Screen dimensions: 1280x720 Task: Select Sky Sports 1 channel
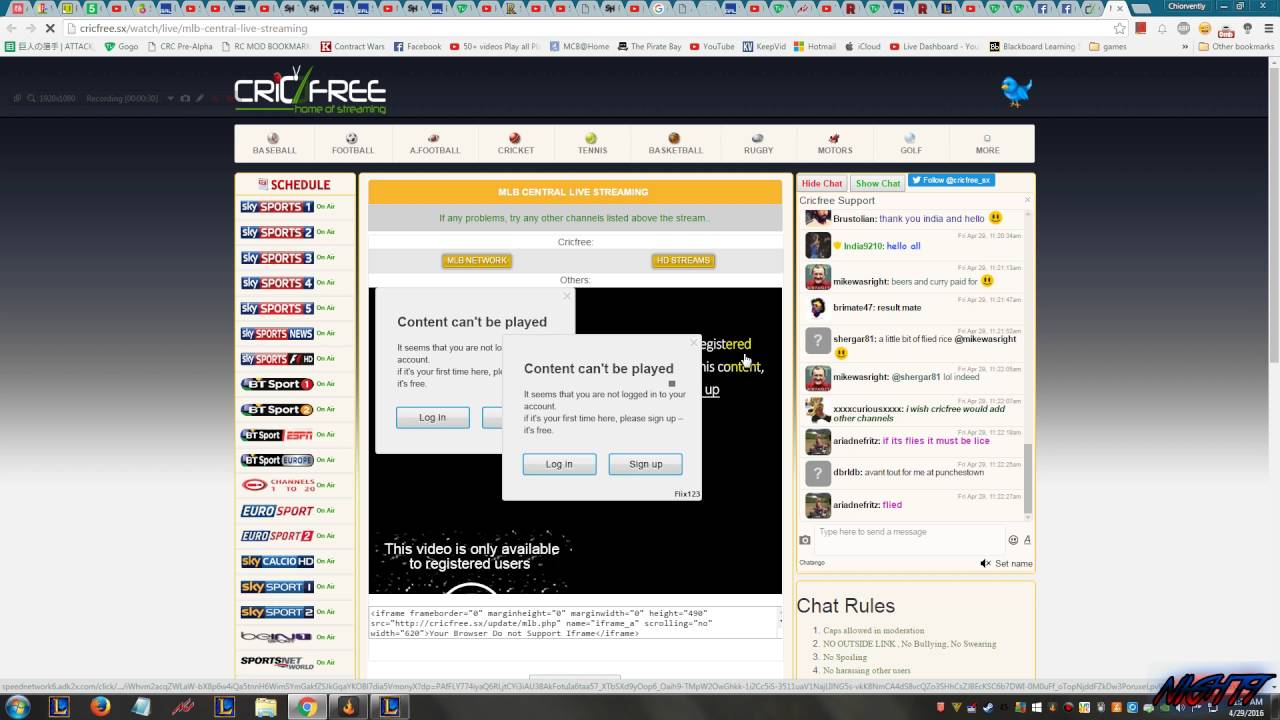coord(277,207)
